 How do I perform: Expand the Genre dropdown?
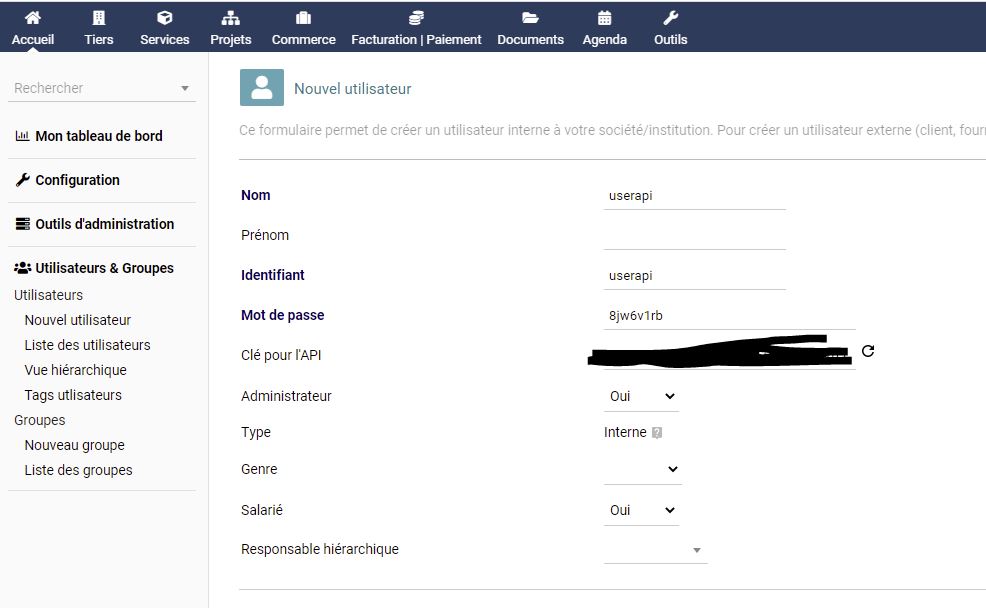(x=643, y=469)
